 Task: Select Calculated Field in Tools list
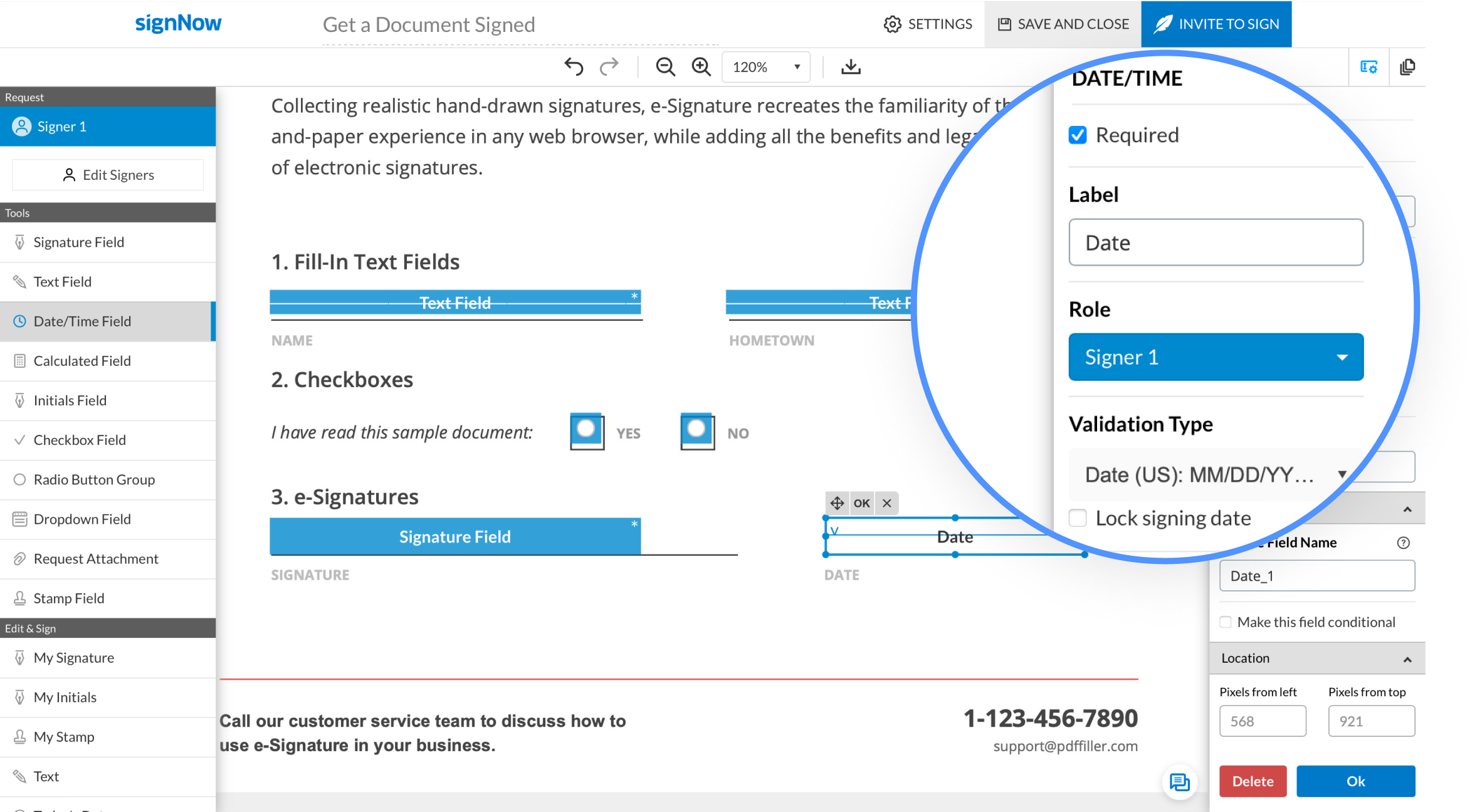(82, 361)
